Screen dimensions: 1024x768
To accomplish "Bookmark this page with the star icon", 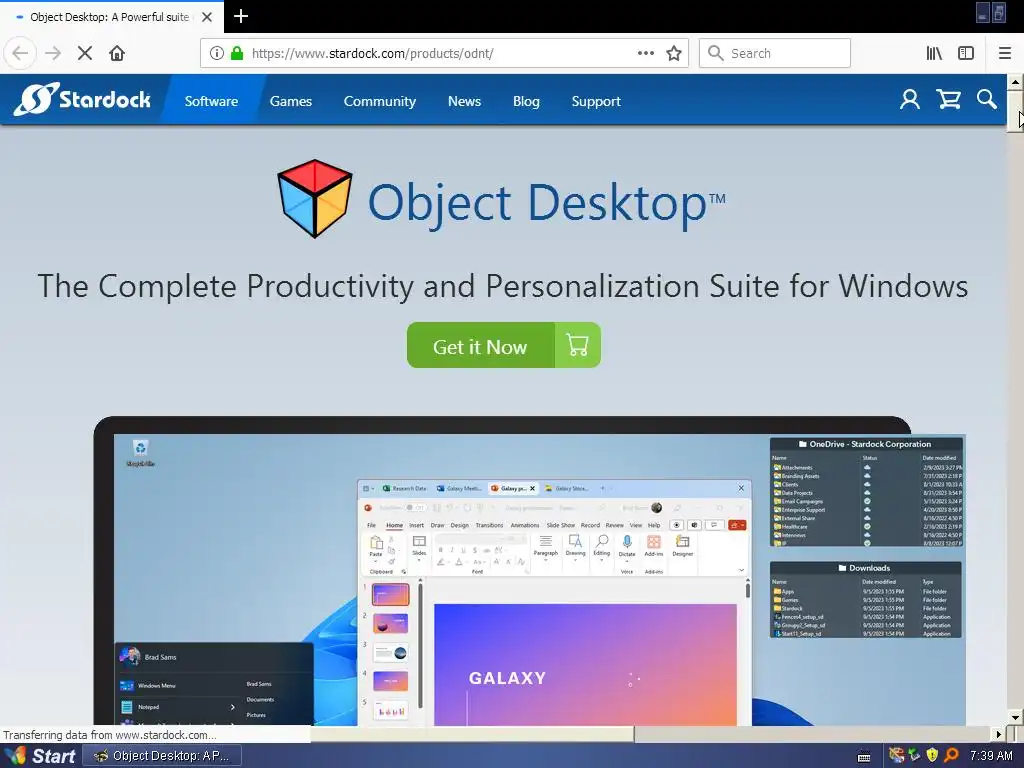I will pos(674,53).
